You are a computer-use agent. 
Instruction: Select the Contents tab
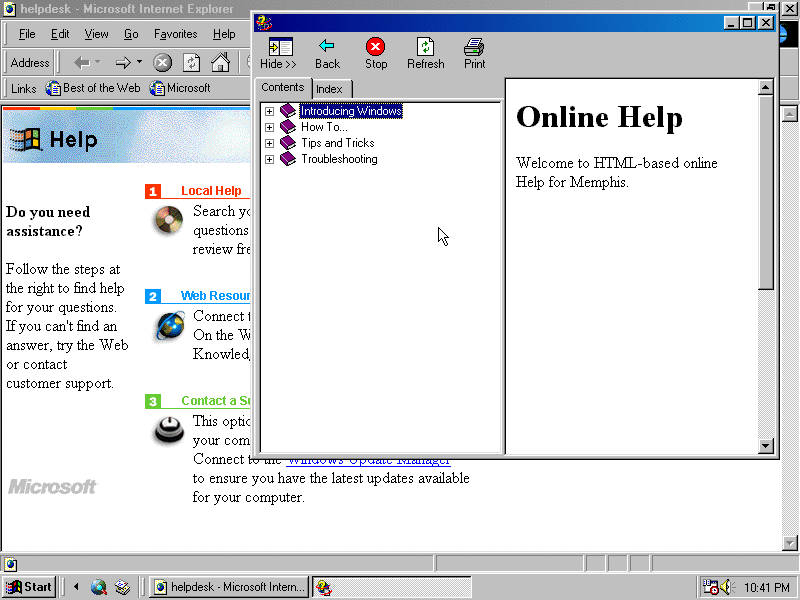[283, 87]
